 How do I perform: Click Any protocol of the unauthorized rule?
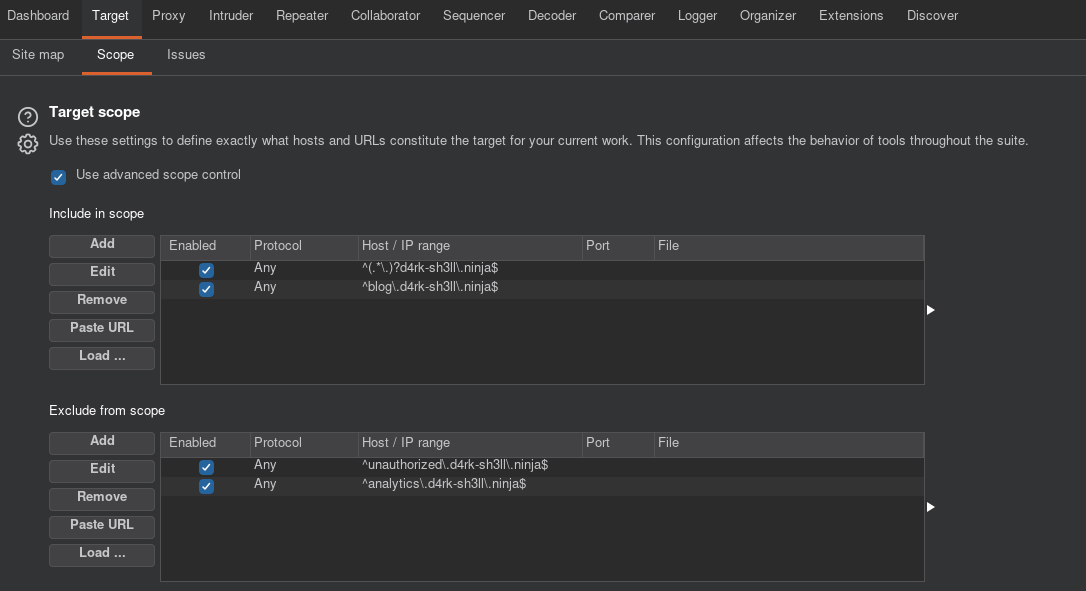[265, 465]
